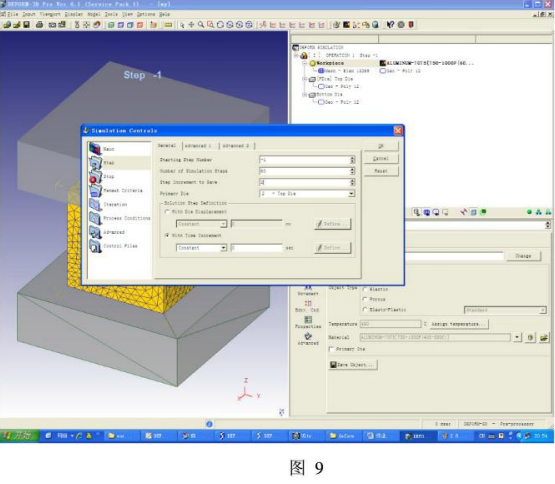Select the Pan cross-arrows tool
555x484 pixels.
(191, 25)
